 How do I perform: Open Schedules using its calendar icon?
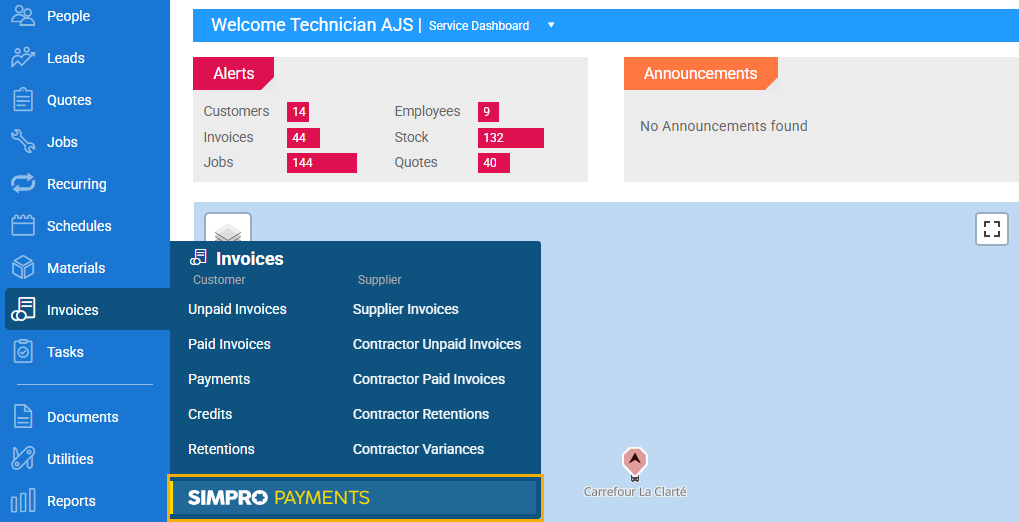click(x=23, y=226)
